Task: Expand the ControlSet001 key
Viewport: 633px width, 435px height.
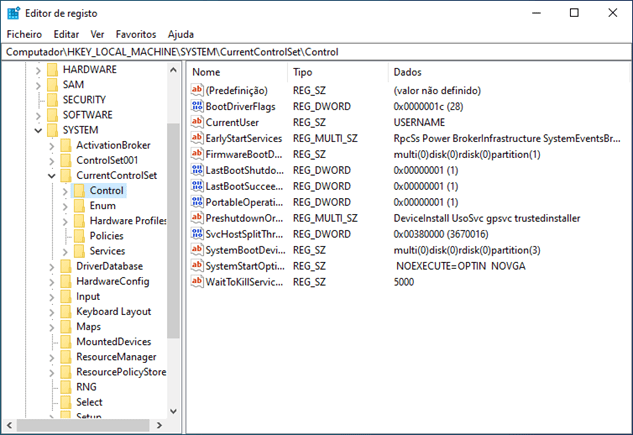Action: (52, 160)
